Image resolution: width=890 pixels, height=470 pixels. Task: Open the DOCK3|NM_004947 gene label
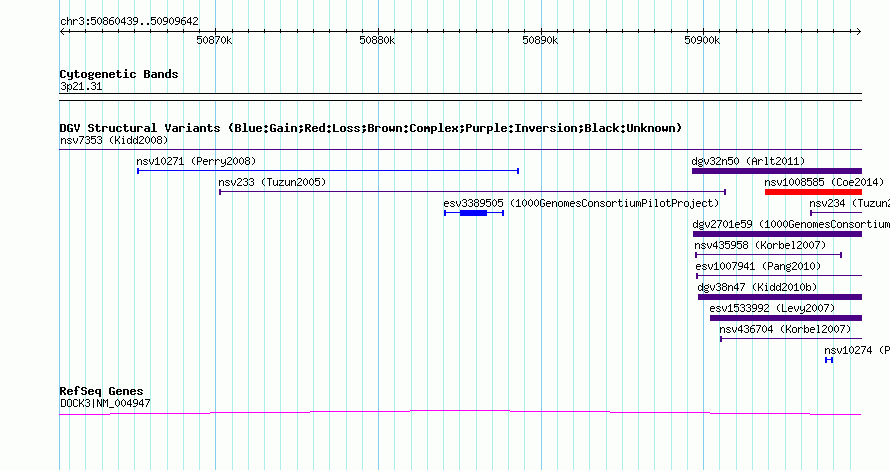(105, 403)
